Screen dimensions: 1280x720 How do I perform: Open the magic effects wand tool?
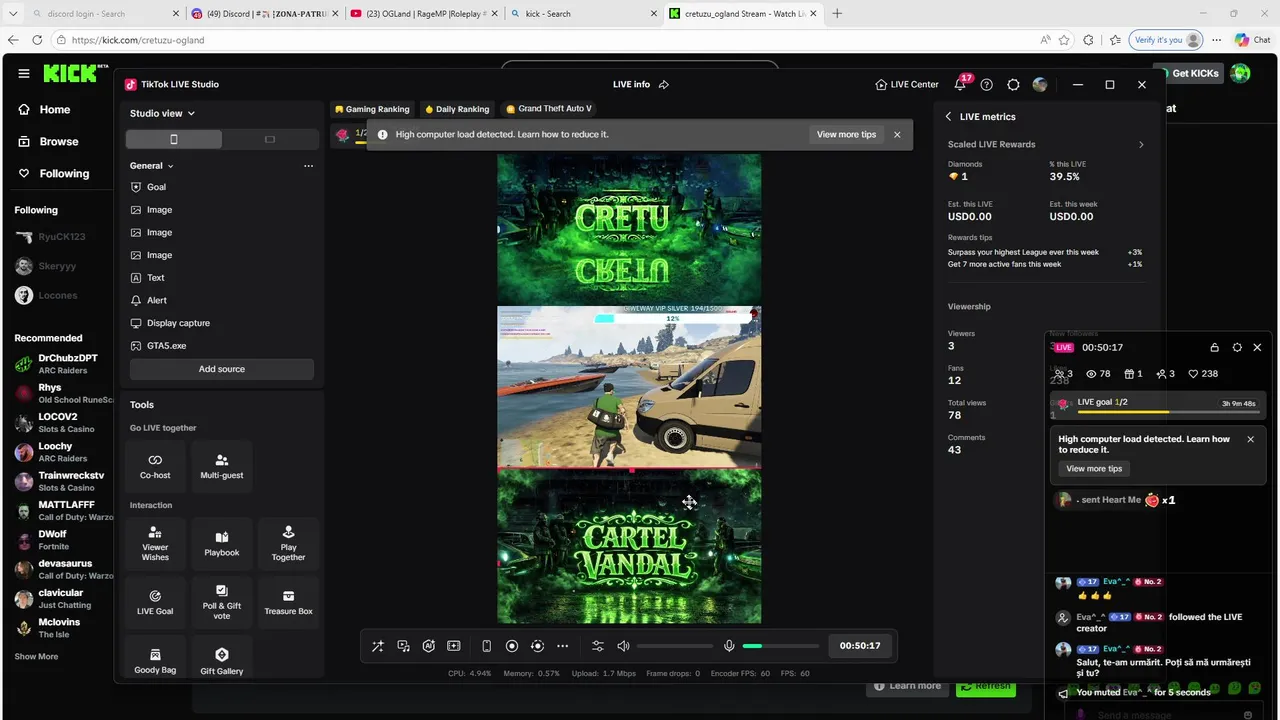click(x=378, y=646)
